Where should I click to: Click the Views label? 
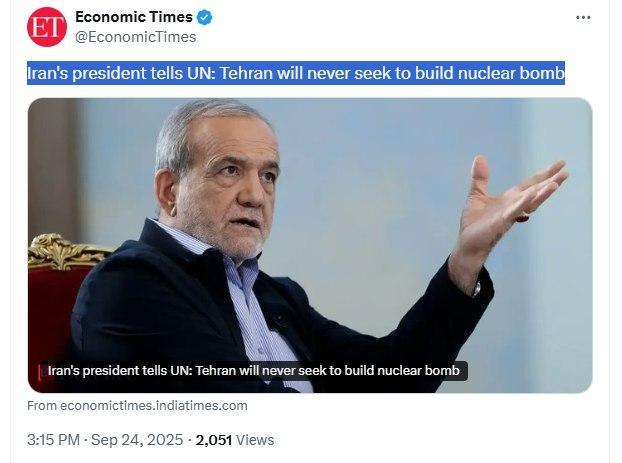click(x=255, y=440)
